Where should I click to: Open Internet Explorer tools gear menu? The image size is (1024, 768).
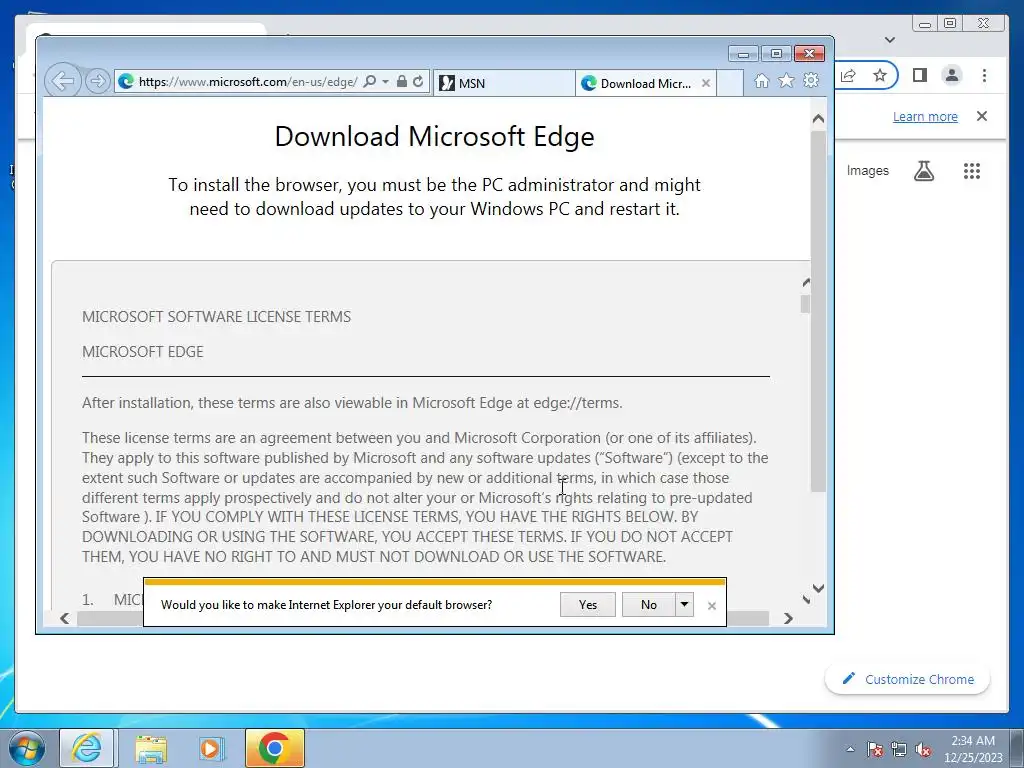[811, 80]
